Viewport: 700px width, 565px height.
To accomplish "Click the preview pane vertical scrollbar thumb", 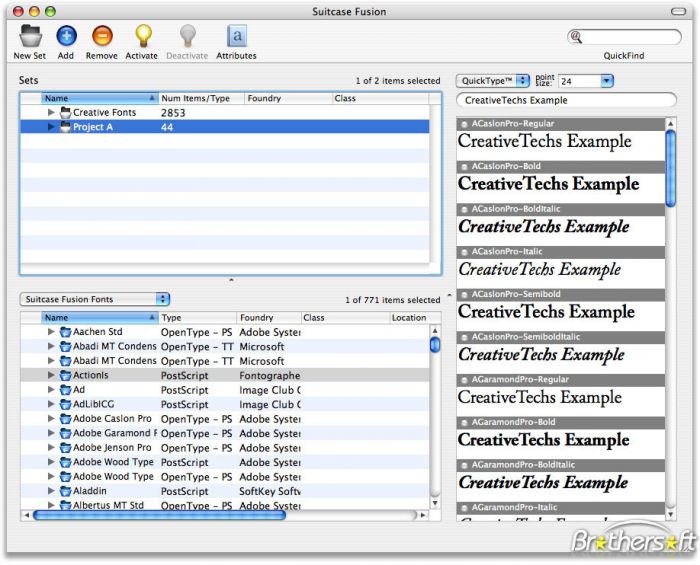I will [671, 169].
